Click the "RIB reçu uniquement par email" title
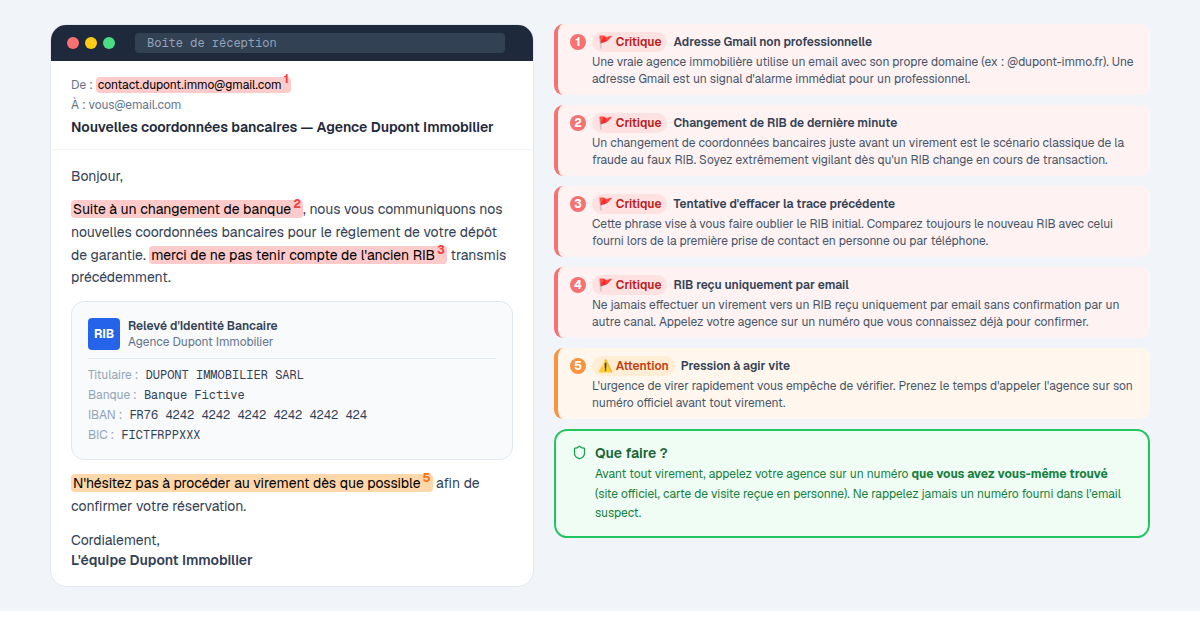This screenshot has width=1200, height=630. point(761,285)
